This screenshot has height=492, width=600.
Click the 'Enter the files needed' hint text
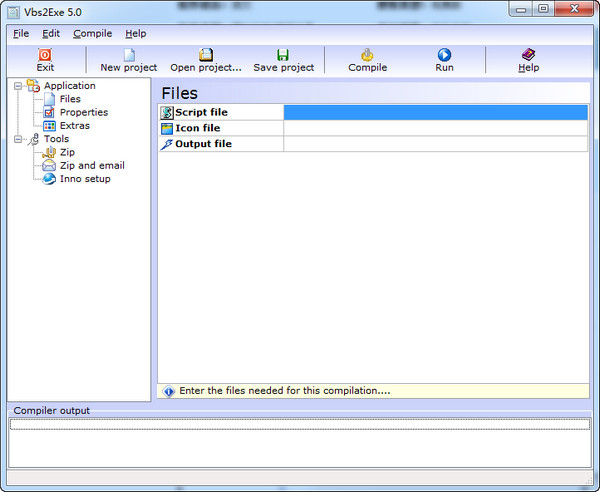pos(285,391)
